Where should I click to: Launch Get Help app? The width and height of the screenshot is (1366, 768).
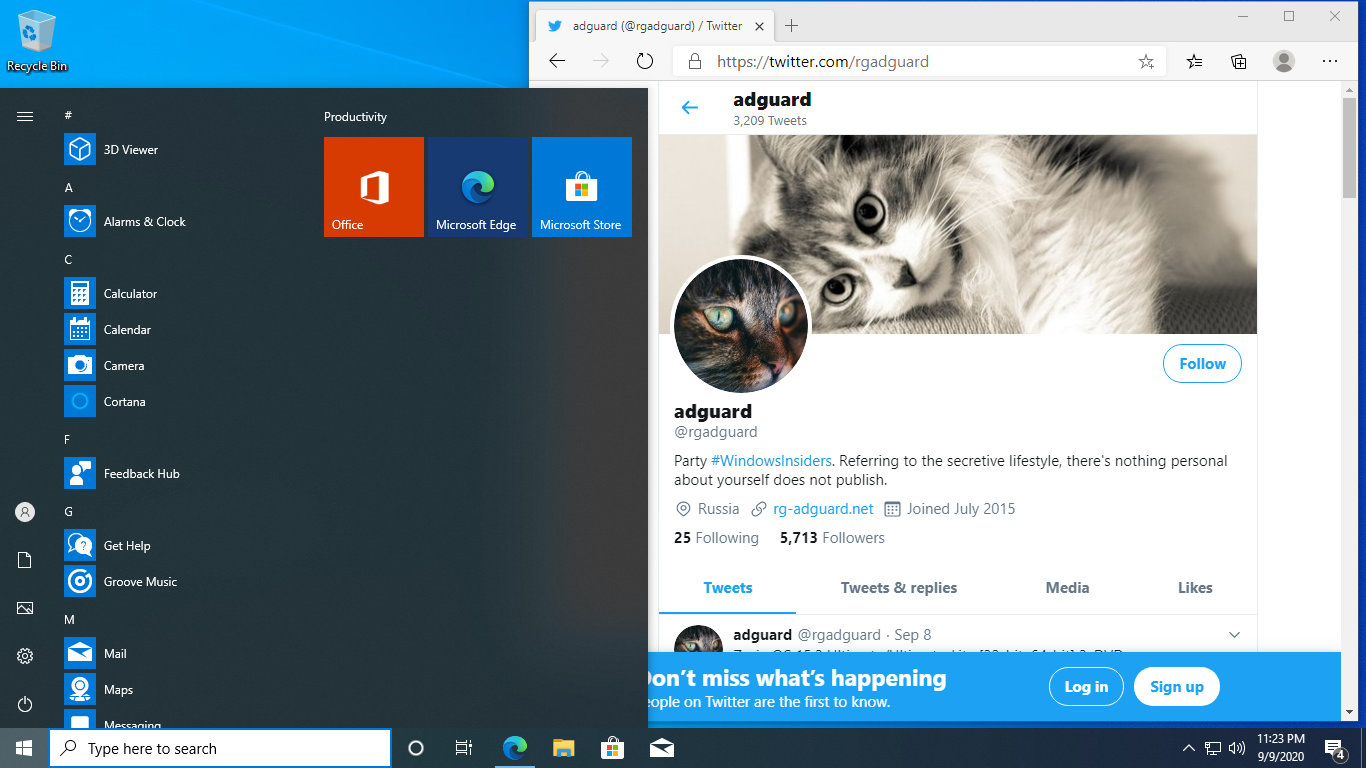click(180, 546)
